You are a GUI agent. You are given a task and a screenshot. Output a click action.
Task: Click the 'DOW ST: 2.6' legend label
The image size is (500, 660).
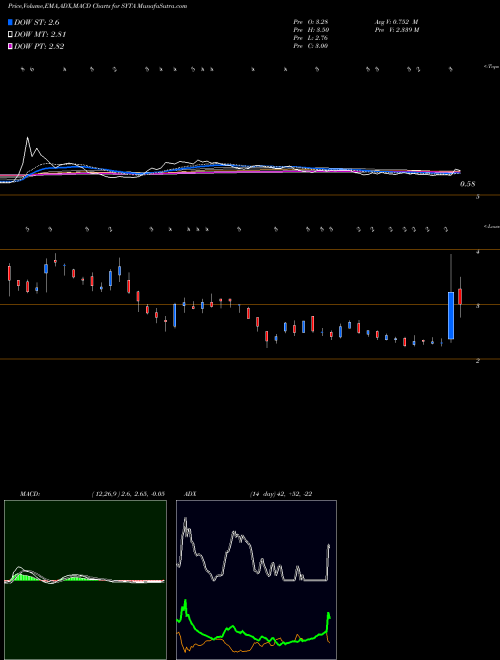39,22
